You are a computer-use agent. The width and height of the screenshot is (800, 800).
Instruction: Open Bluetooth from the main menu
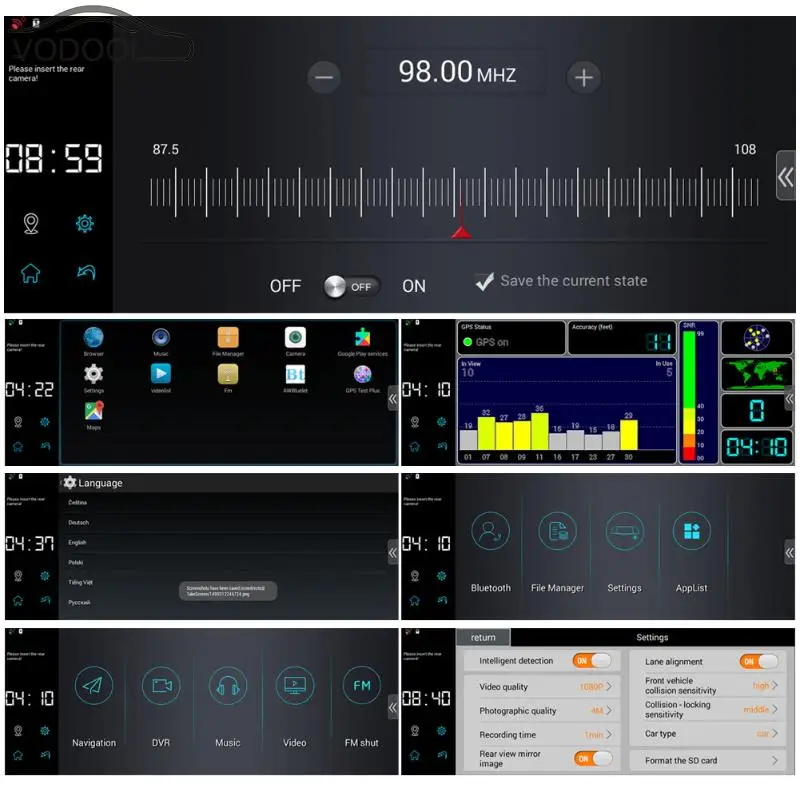pos(490,553)
